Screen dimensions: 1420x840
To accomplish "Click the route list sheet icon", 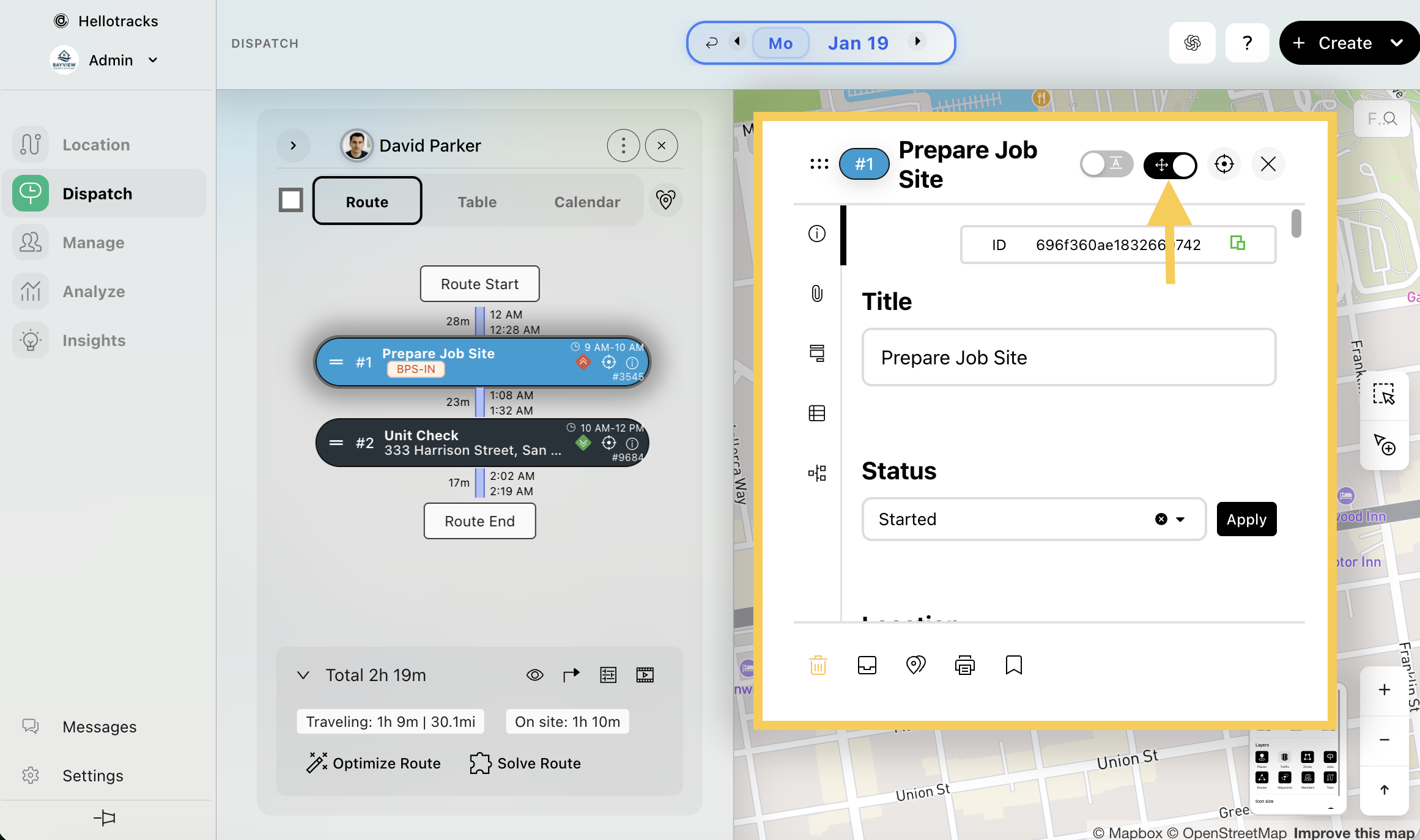I will (608, 675).
